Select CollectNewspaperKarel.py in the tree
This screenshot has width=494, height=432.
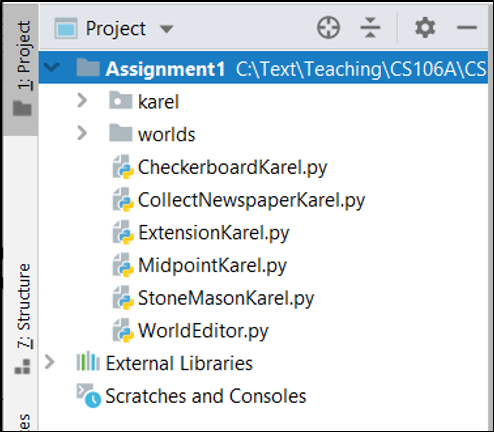(251, 200)
